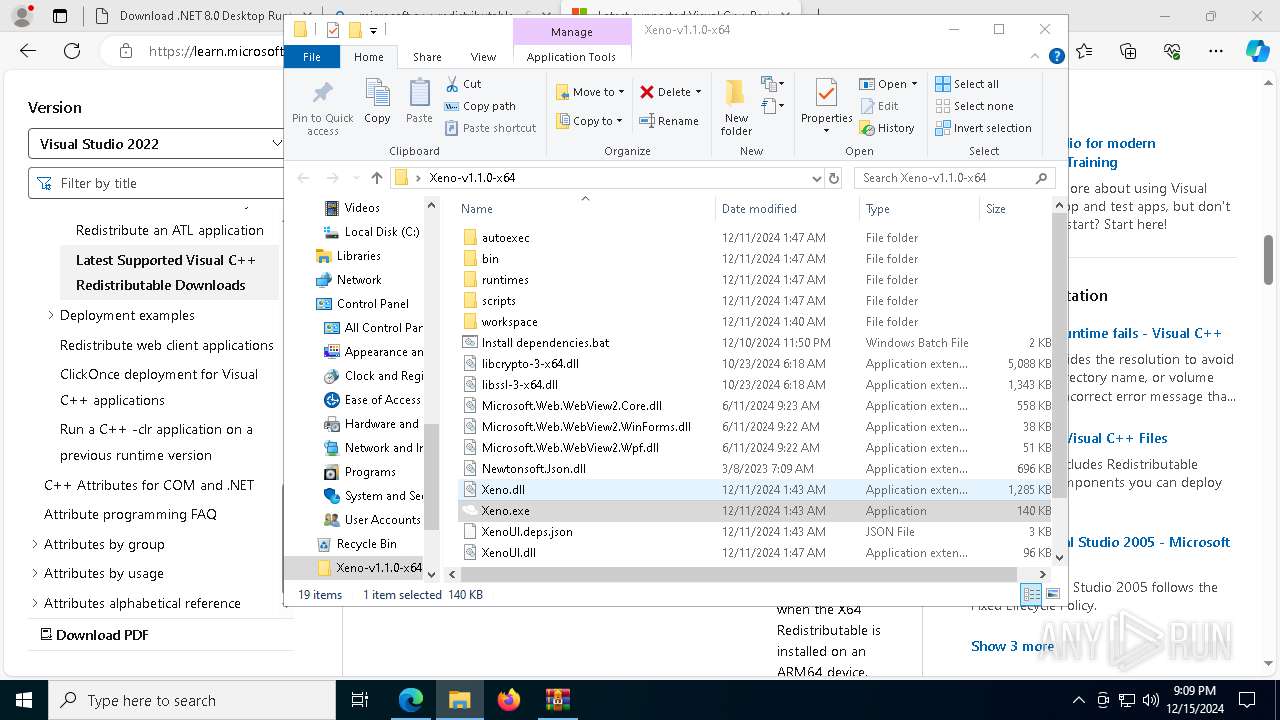Viewport: 1280px width, 720px height.
Task: Refresh the Edge browser page
Action: 72,51
